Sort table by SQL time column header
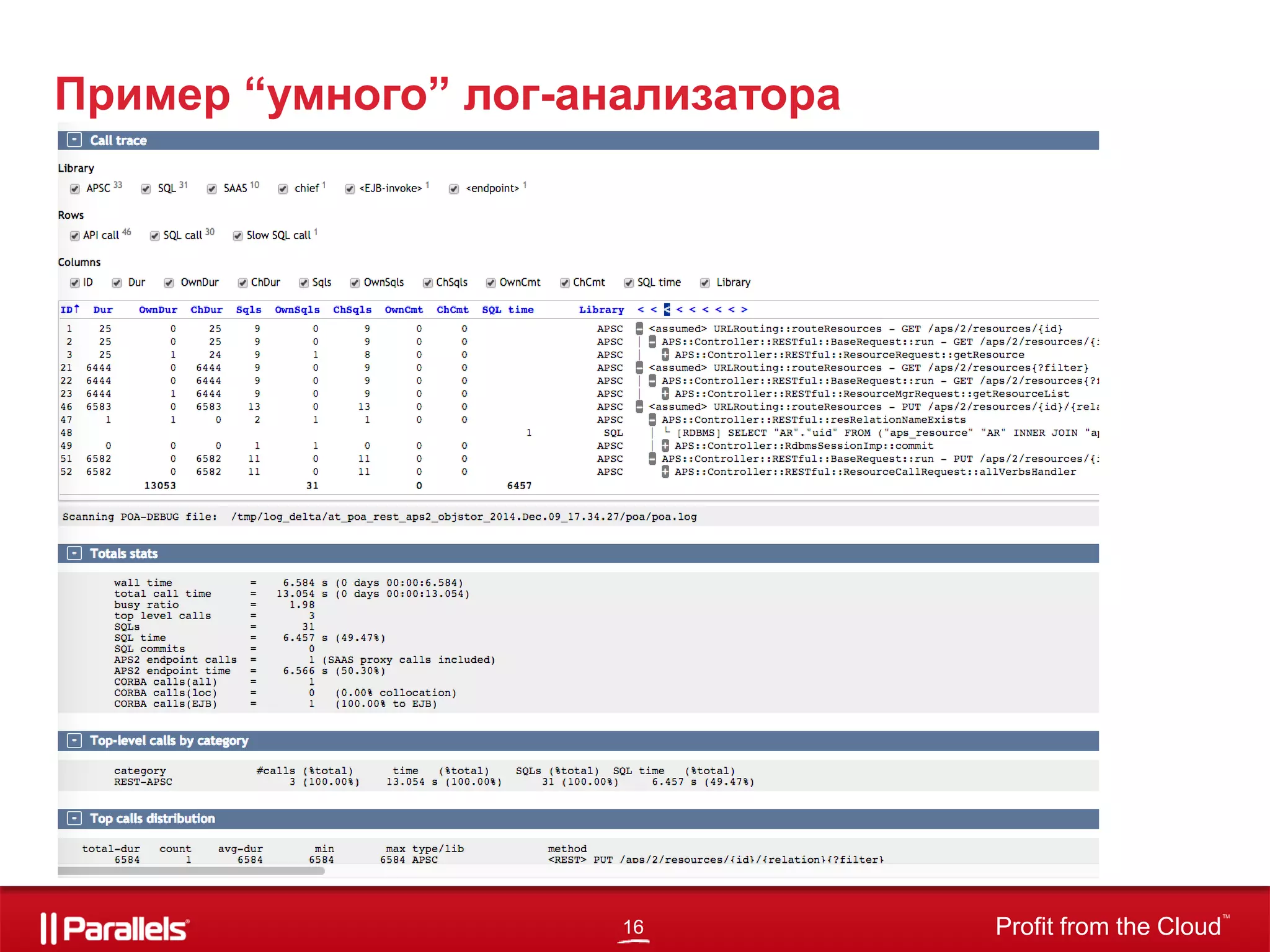 [508, 310]
